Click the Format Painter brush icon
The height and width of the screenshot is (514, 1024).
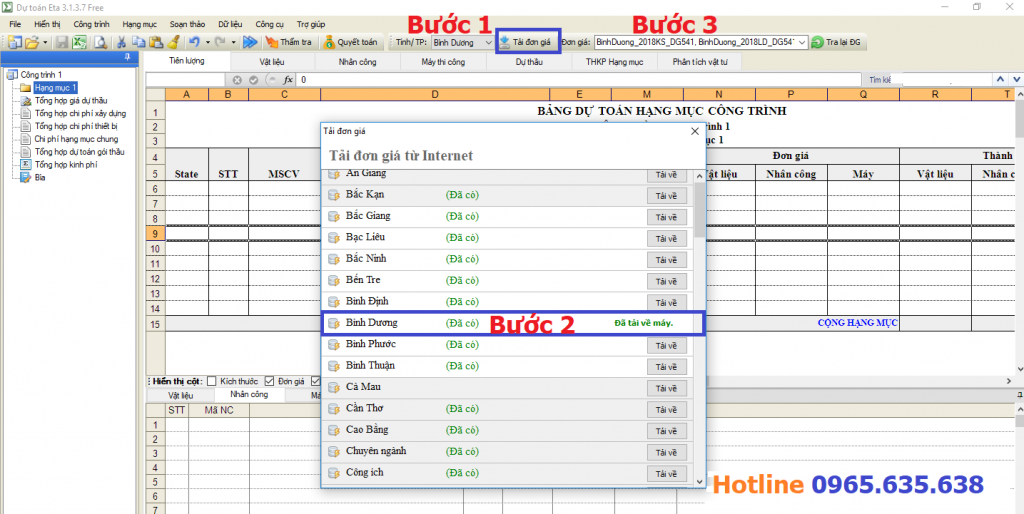(x=173, y=42)
